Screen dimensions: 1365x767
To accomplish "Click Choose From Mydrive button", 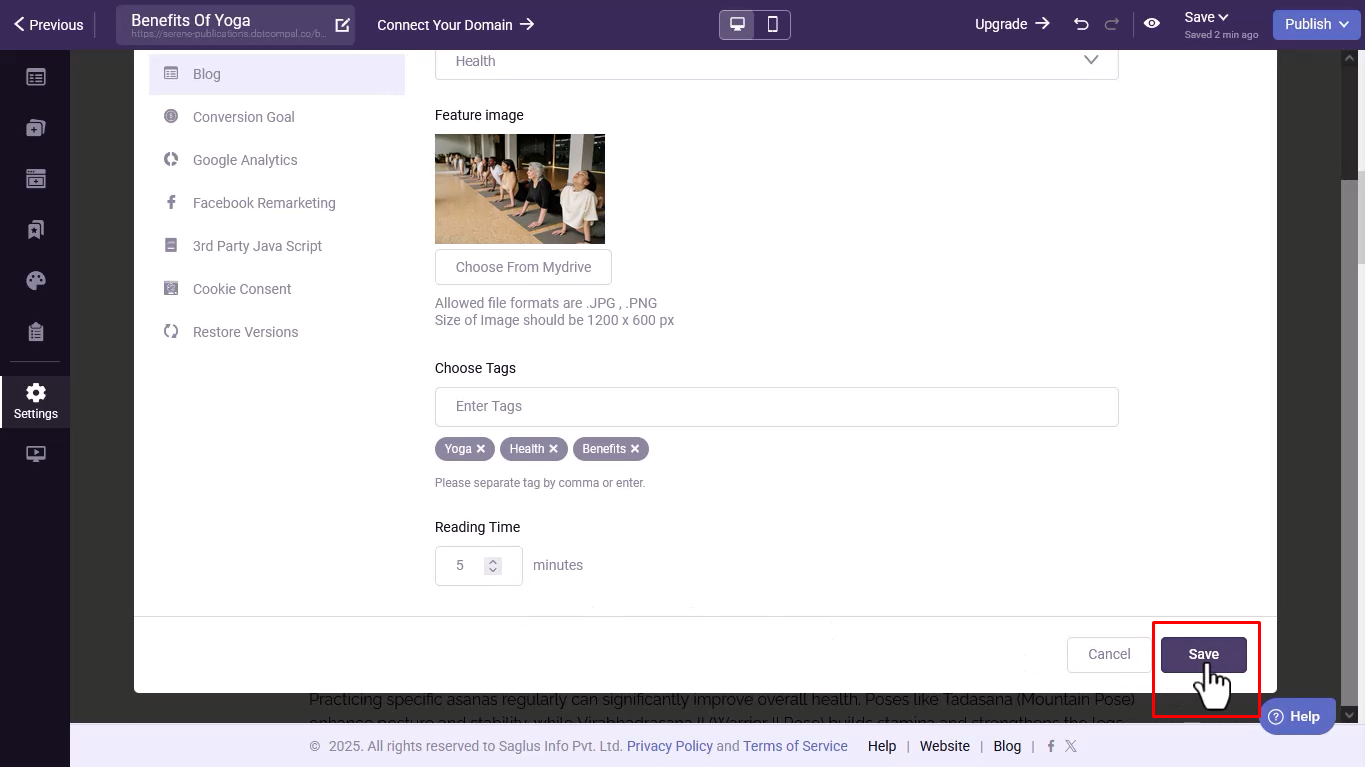I will click(x=523, y=267).
